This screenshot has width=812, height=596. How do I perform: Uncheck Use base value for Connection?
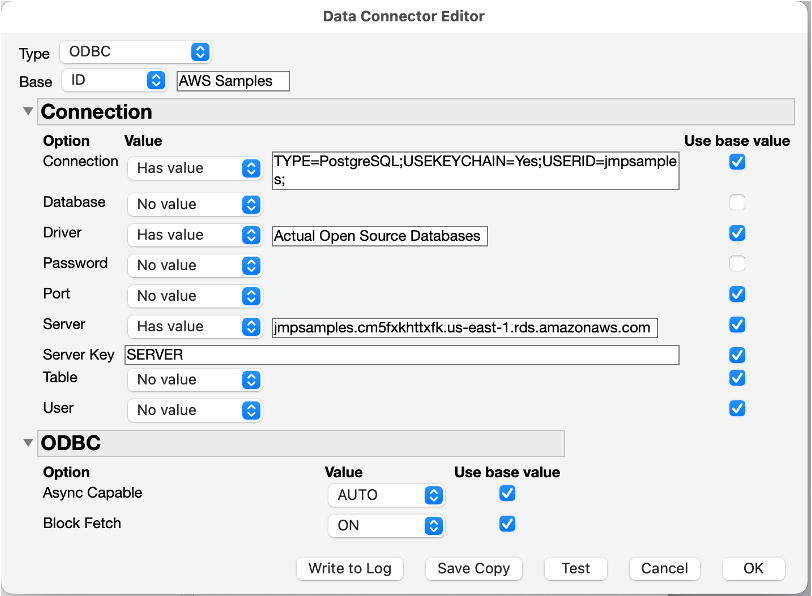737,161
